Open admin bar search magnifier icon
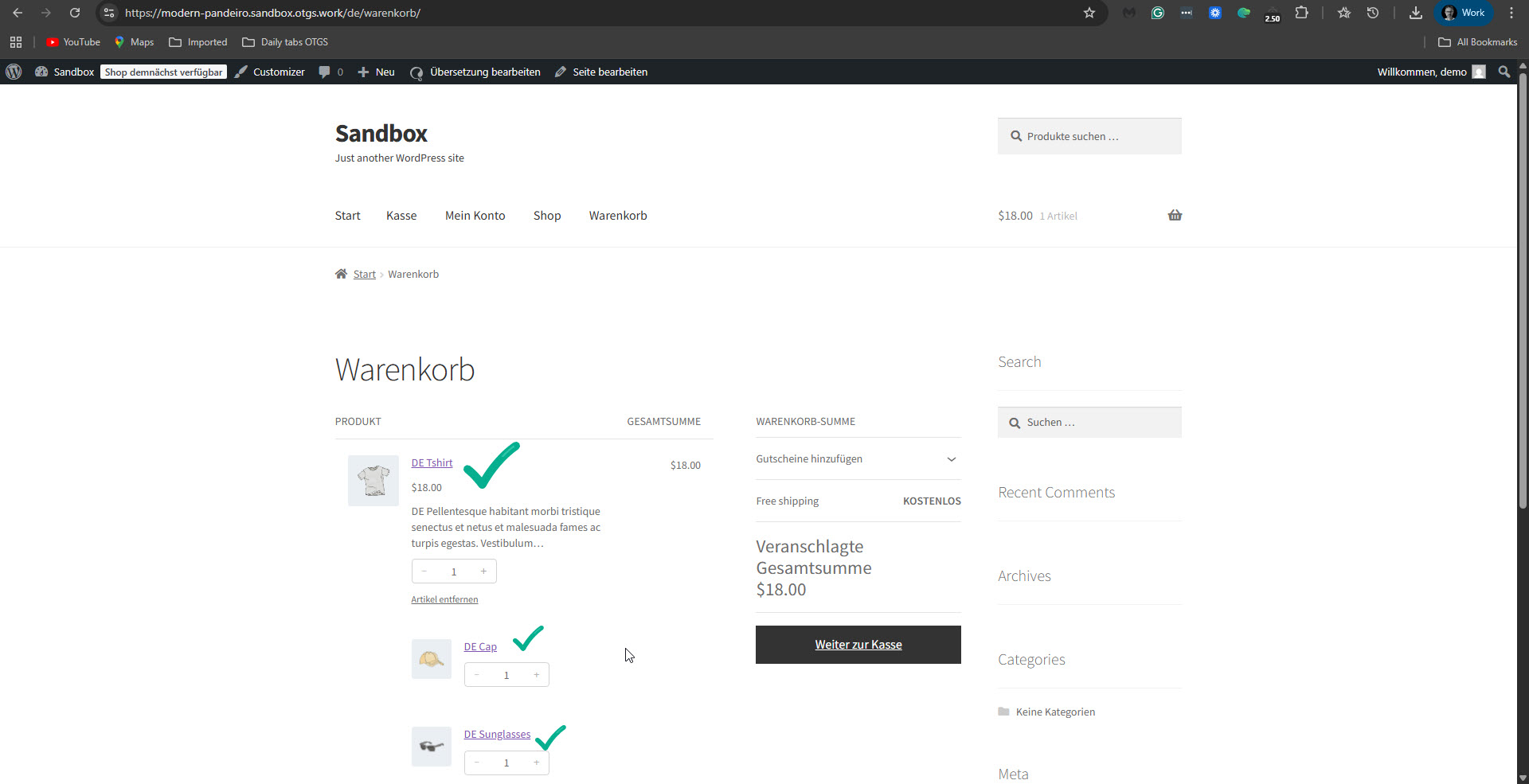Screen dimensions: 1529x784 (1504, 72)
